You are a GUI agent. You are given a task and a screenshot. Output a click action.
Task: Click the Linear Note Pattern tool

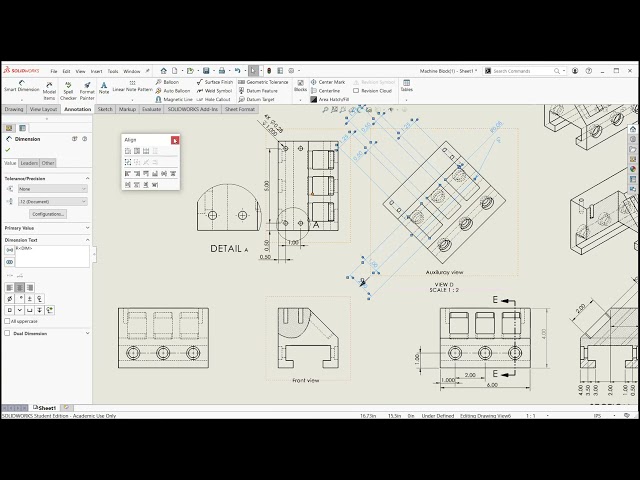(132, 86)
